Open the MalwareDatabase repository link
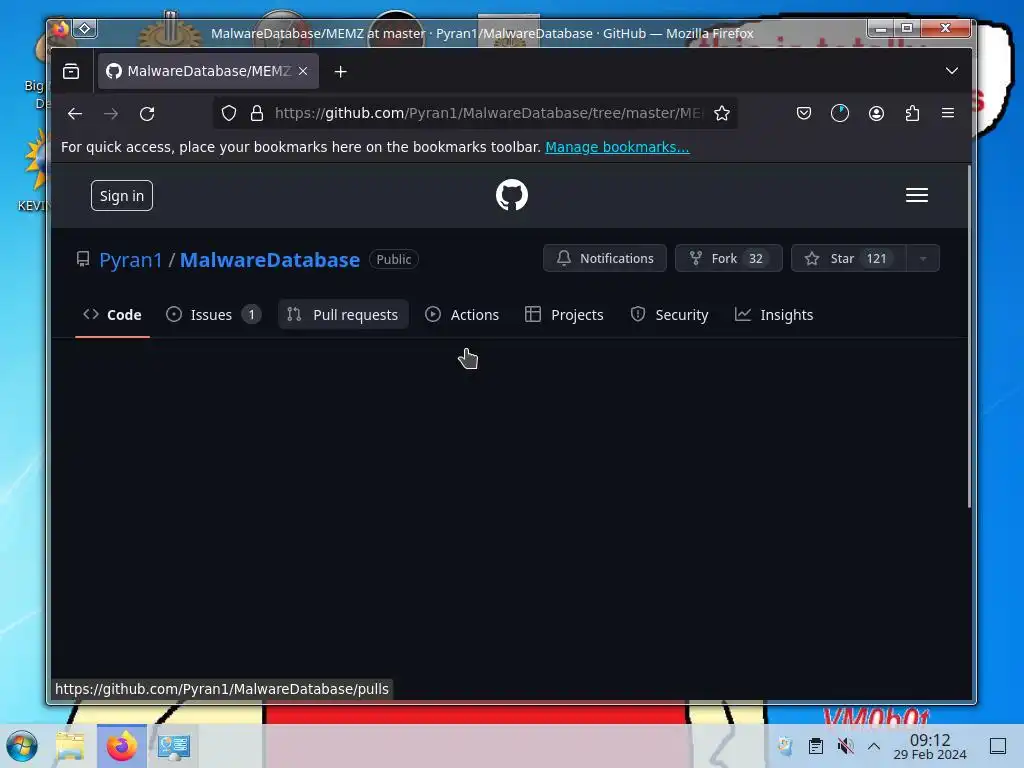1024x768 pixels. click(x=270, y=260)
